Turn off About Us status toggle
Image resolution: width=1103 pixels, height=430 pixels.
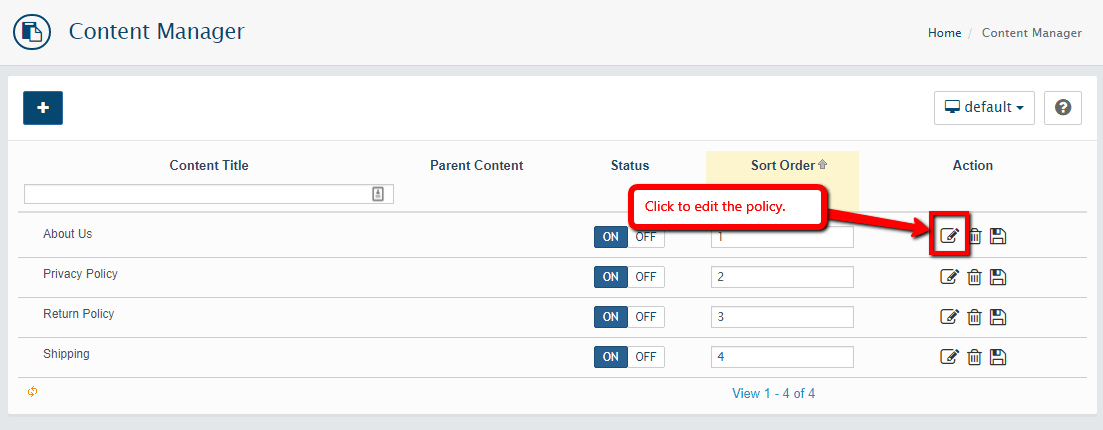(x=646, y=237)
